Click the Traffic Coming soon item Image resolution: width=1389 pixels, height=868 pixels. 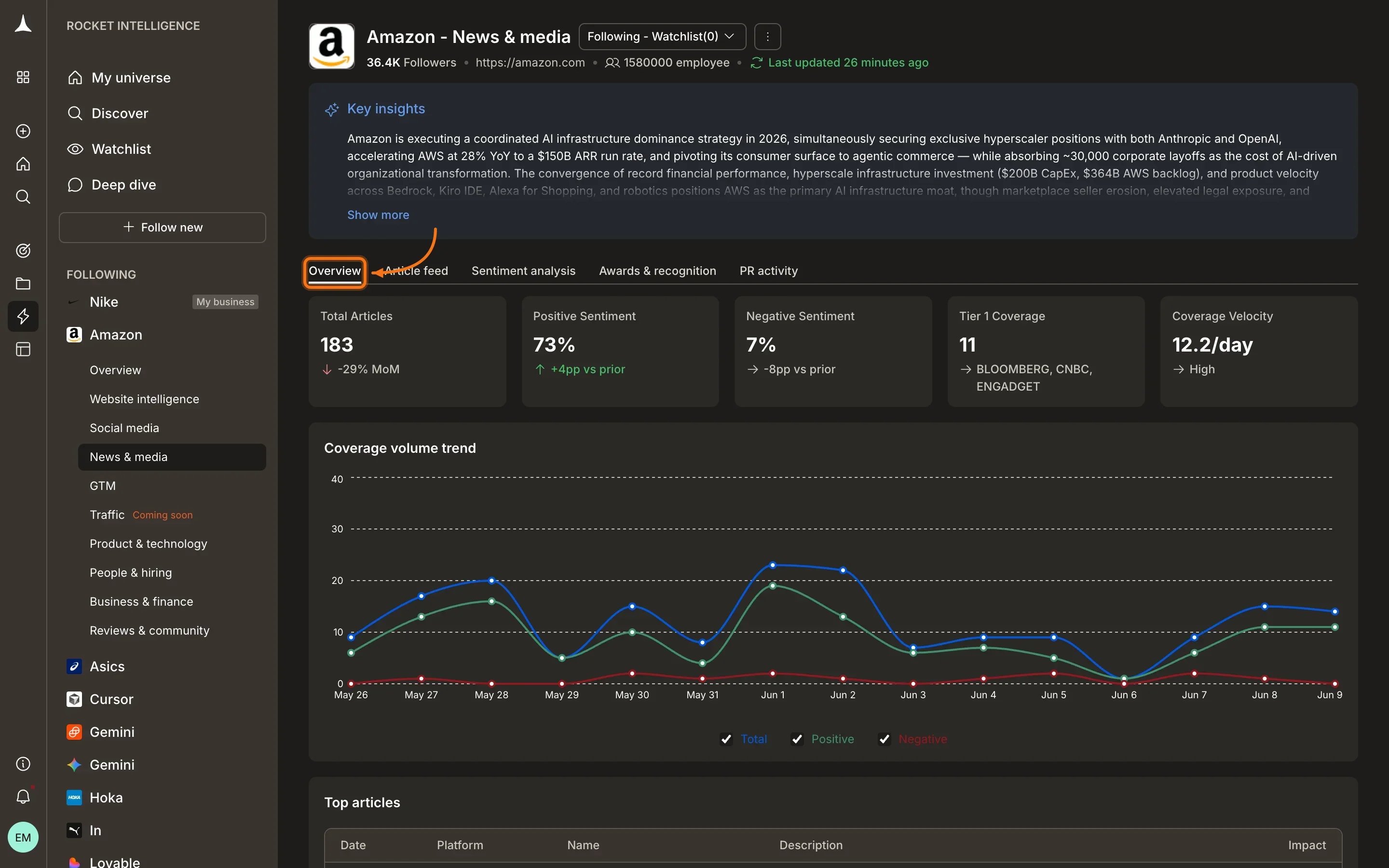click(141, 515)
